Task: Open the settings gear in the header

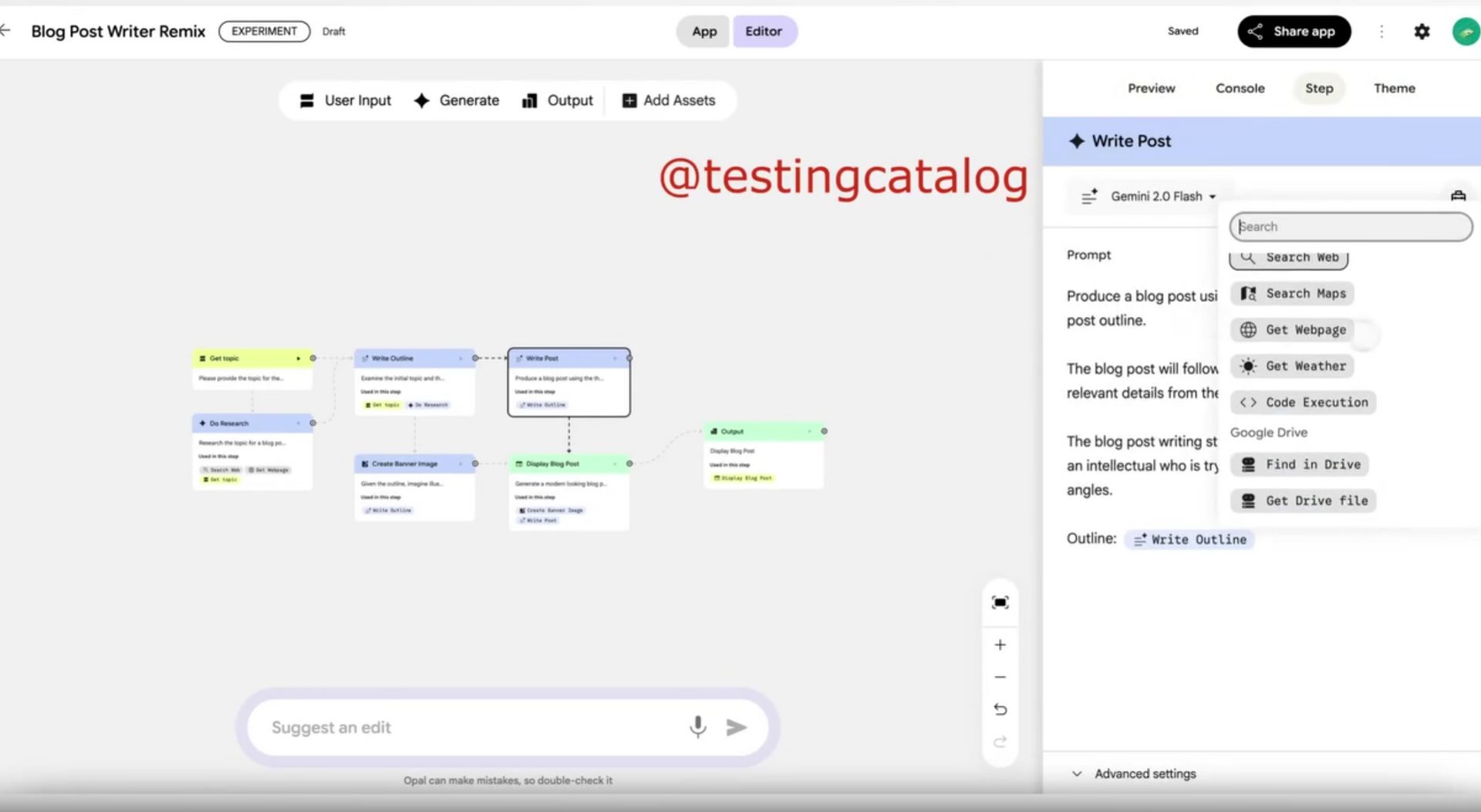Action: 1422,32
